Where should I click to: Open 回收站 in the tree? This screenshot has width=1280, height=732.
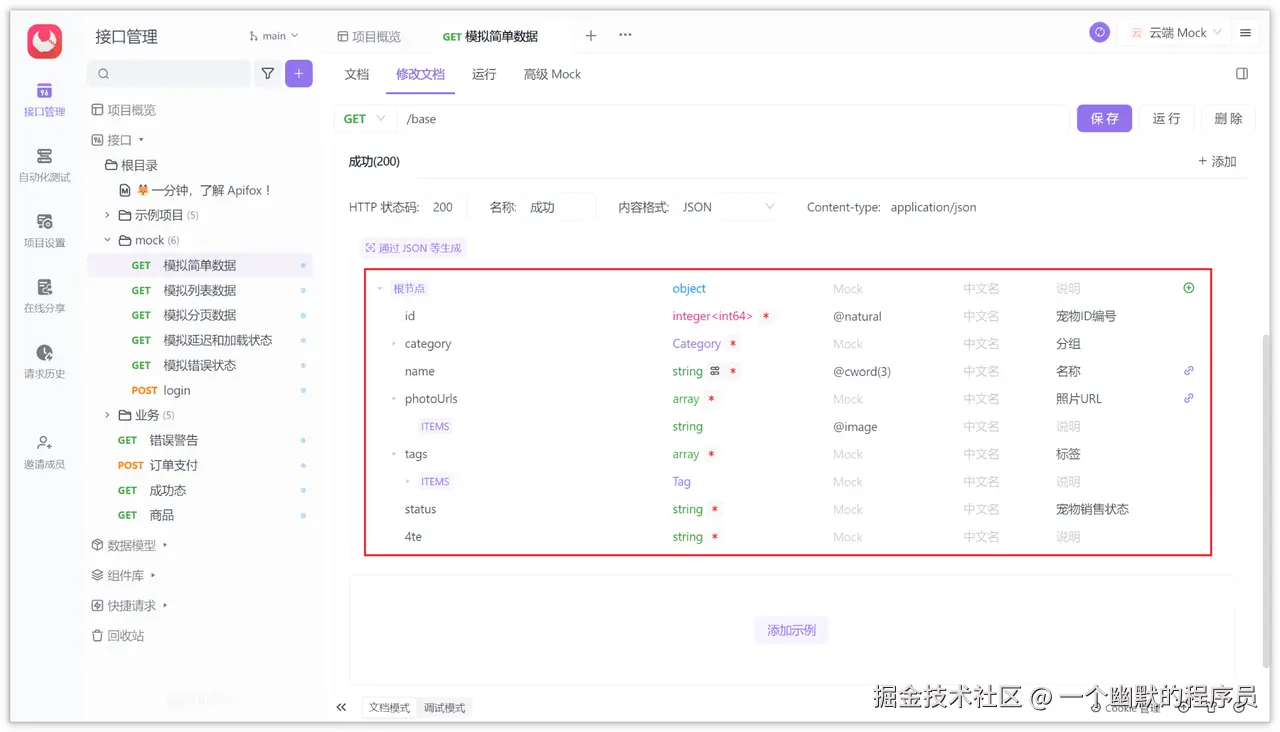coord(118,635)
